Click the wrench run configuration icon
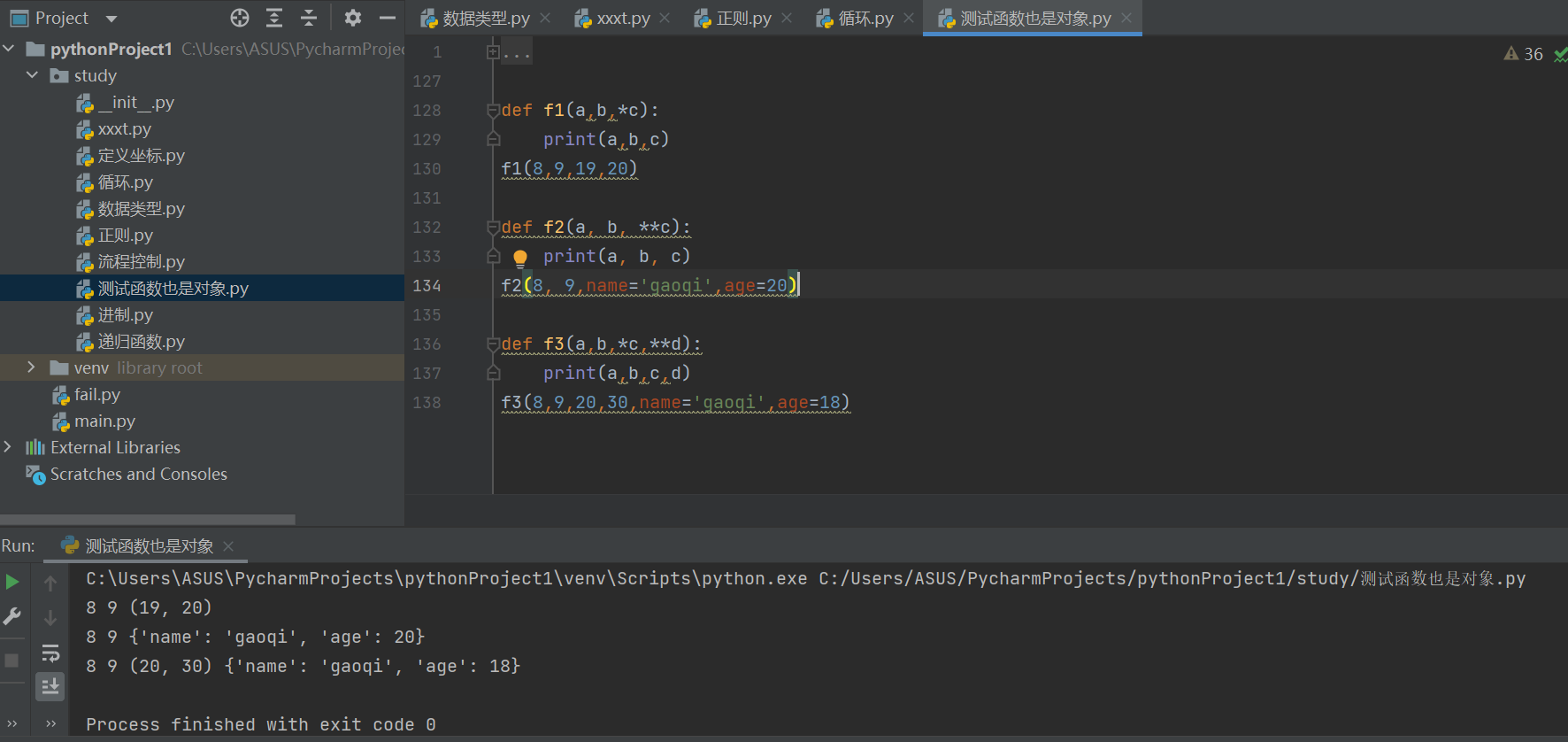Viewport: 1568px width, 742px height. click(x=12, y=616)
